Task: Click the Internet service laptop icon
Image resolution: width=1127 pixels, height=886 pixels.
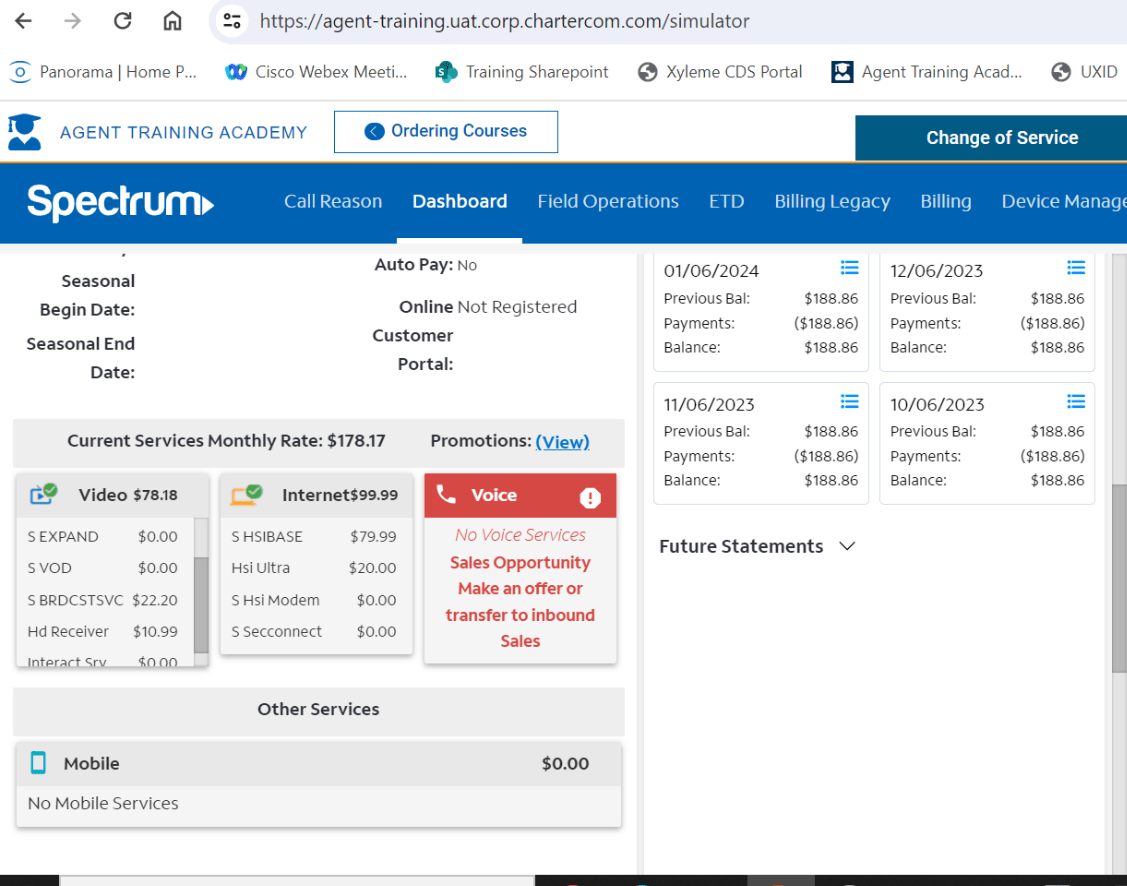Action: 246,494
